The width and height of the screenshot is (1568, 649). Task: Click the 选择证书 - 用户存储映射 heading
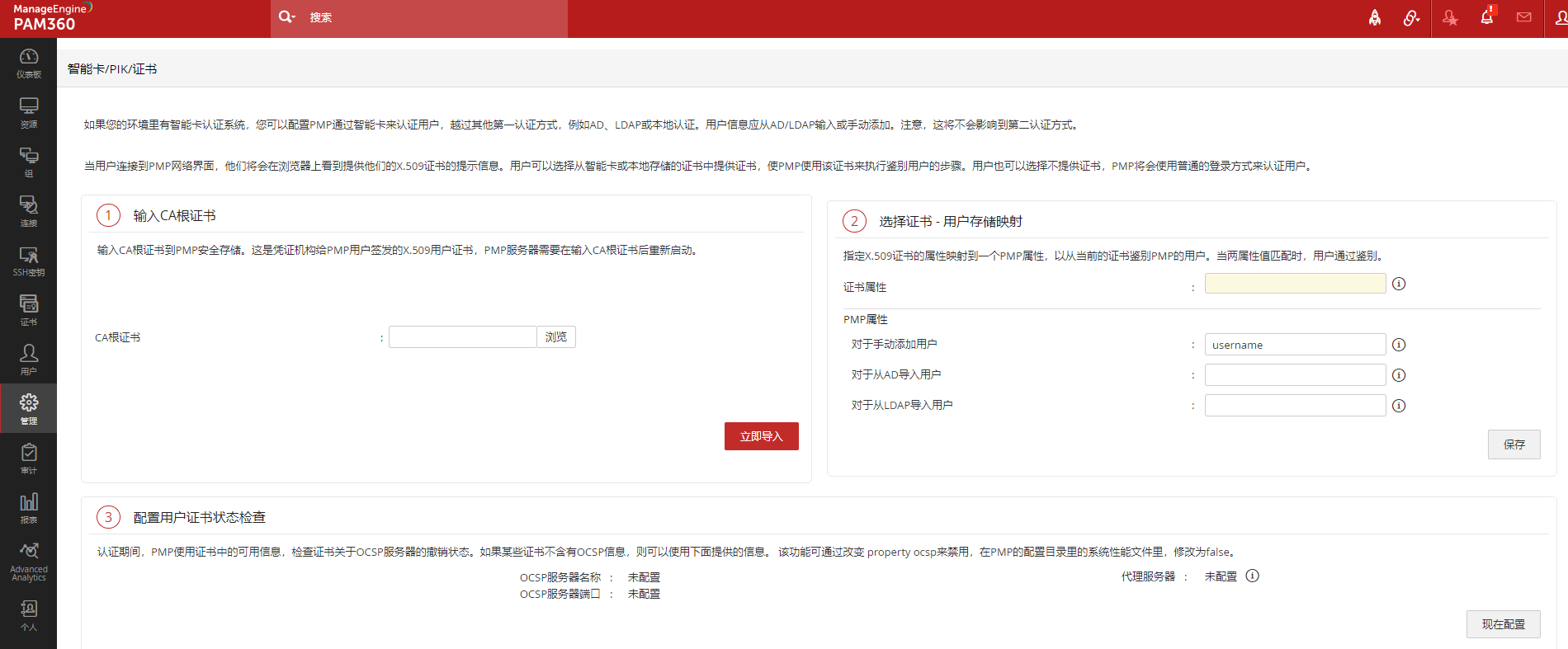951,222
